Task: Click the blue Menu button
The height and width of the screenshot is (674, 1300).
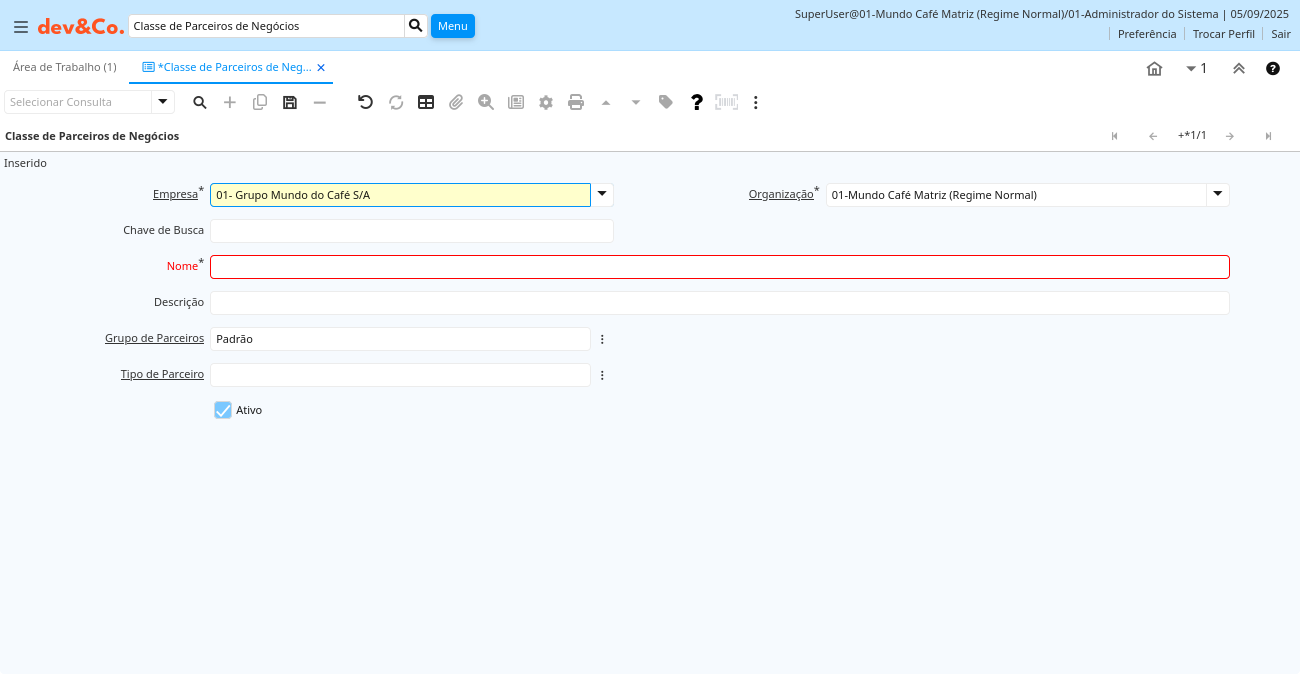Action: click(452, 26)
